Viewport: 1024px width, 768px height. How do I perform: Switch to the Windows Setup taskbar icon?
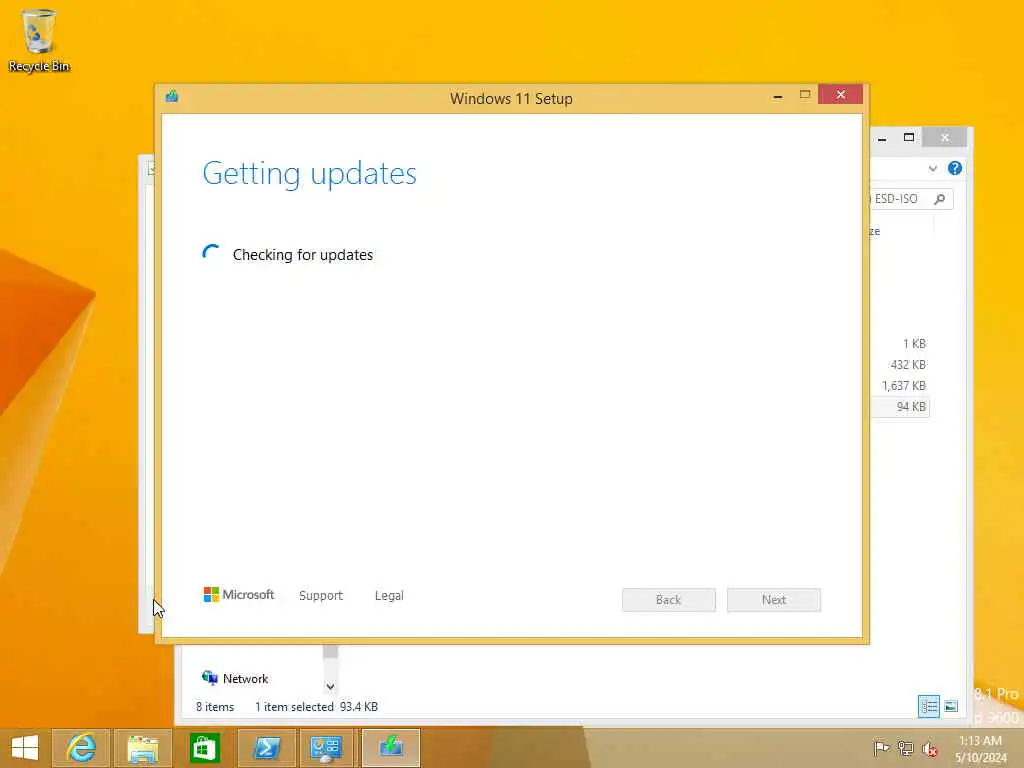(x=391, y=747)
